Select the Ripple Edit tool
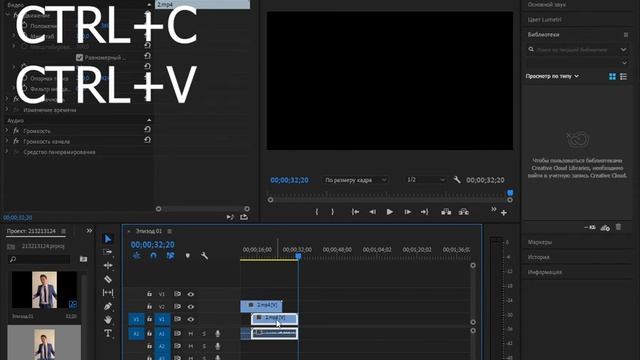 pyautogui.click(x=108, y=266)
